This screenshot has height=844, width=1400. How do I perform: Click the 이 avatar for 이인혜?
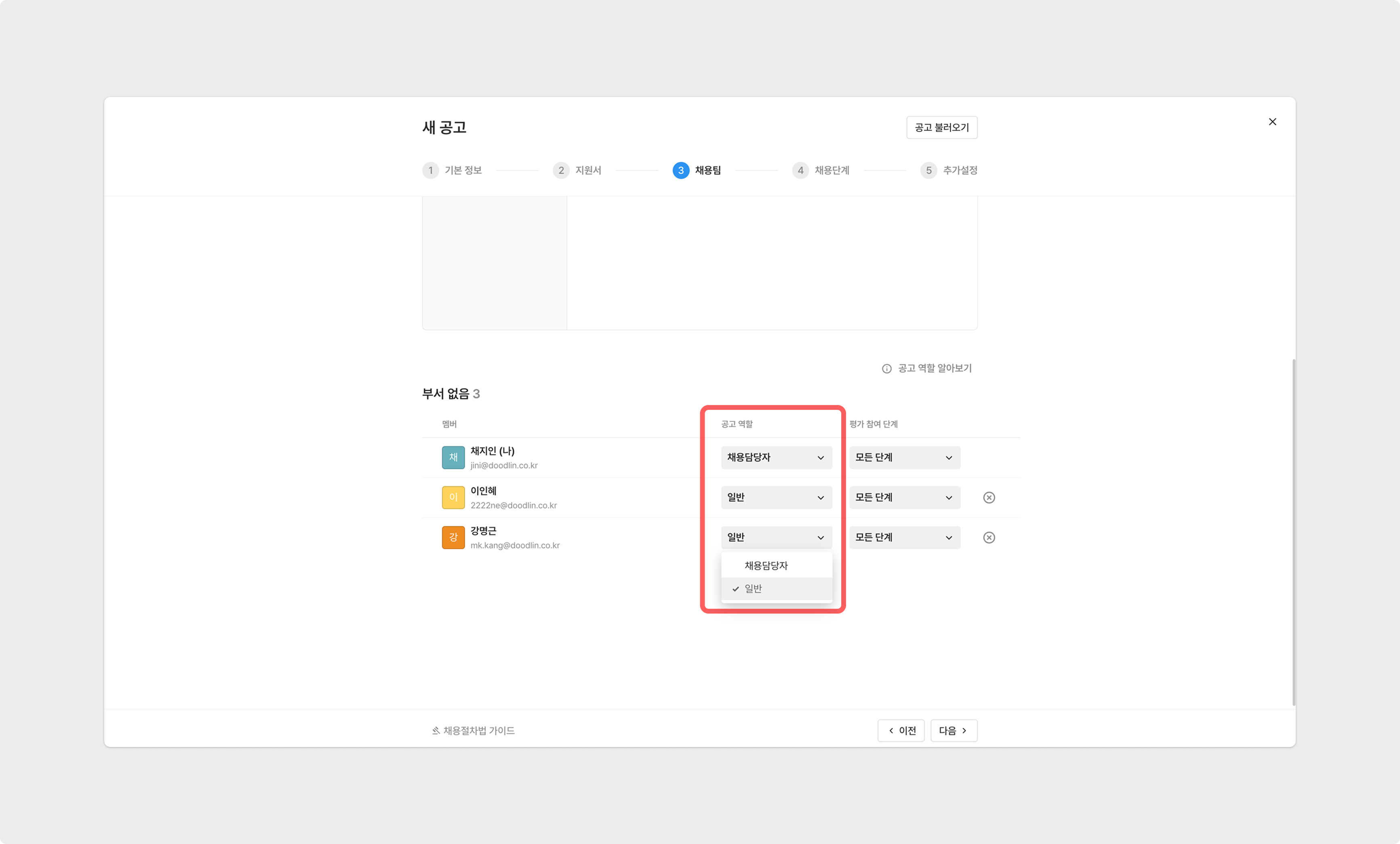click(x=453, y=497)
